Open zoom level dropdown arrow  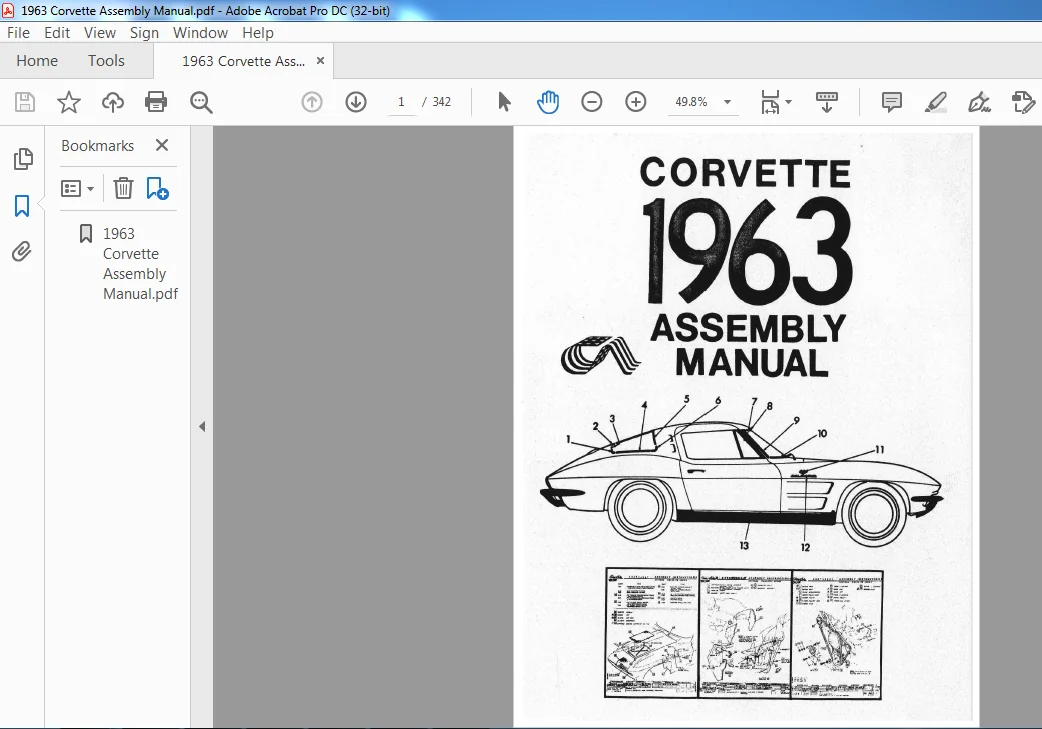728,102
